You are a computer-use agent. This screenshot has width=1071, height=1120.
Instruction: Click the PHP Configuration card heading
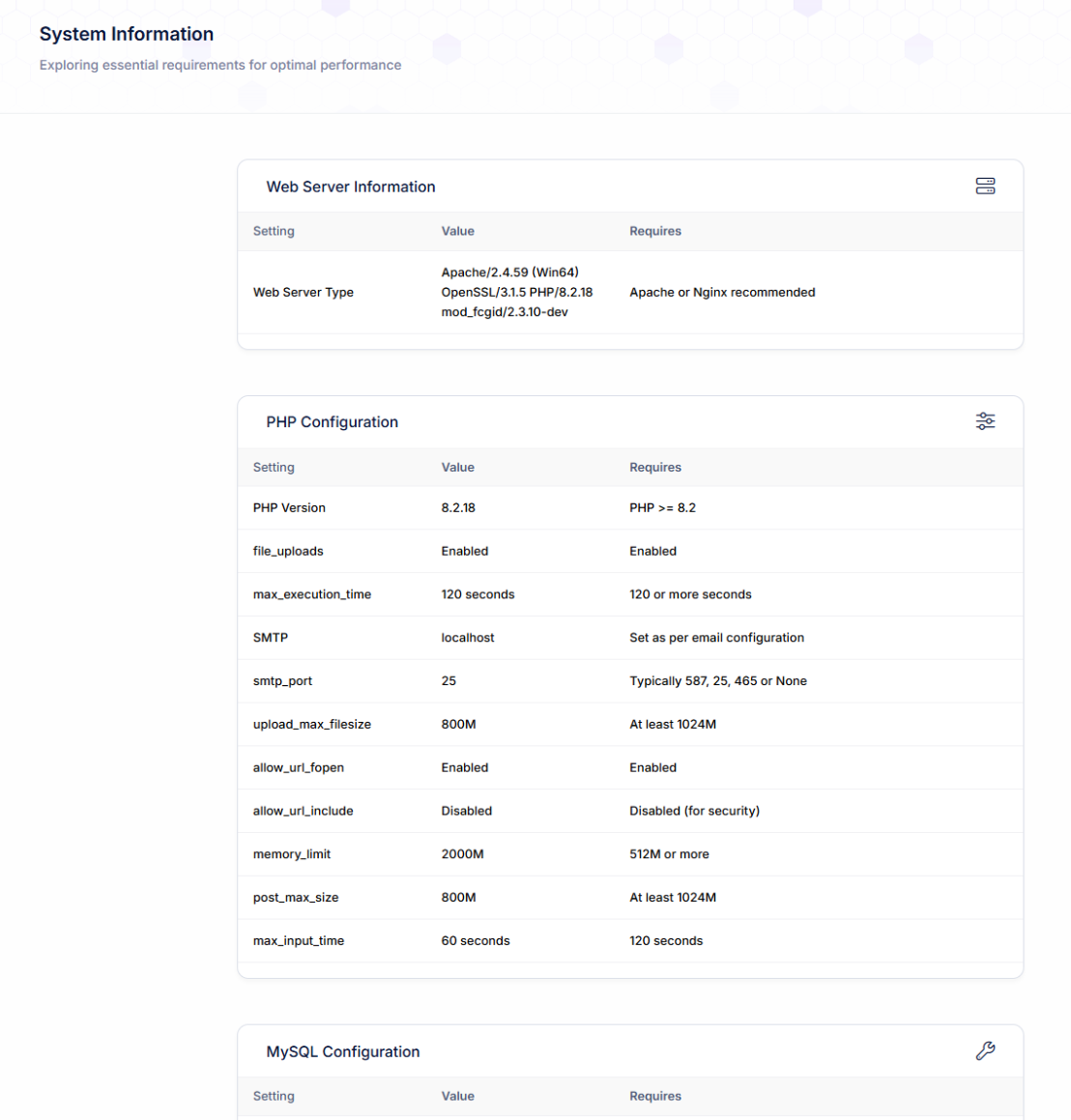[x=332, y=422]
